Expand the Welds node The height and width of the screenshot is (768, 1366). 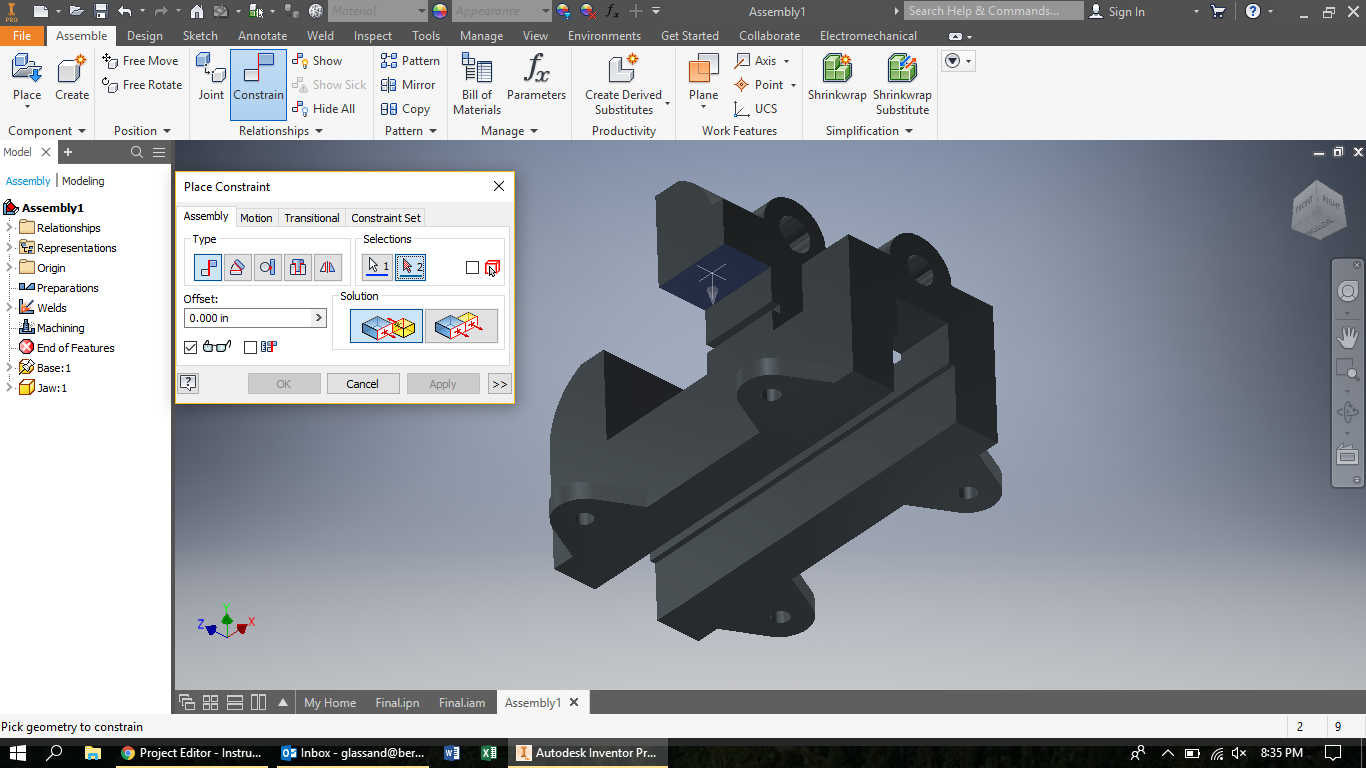coord(10,308)
